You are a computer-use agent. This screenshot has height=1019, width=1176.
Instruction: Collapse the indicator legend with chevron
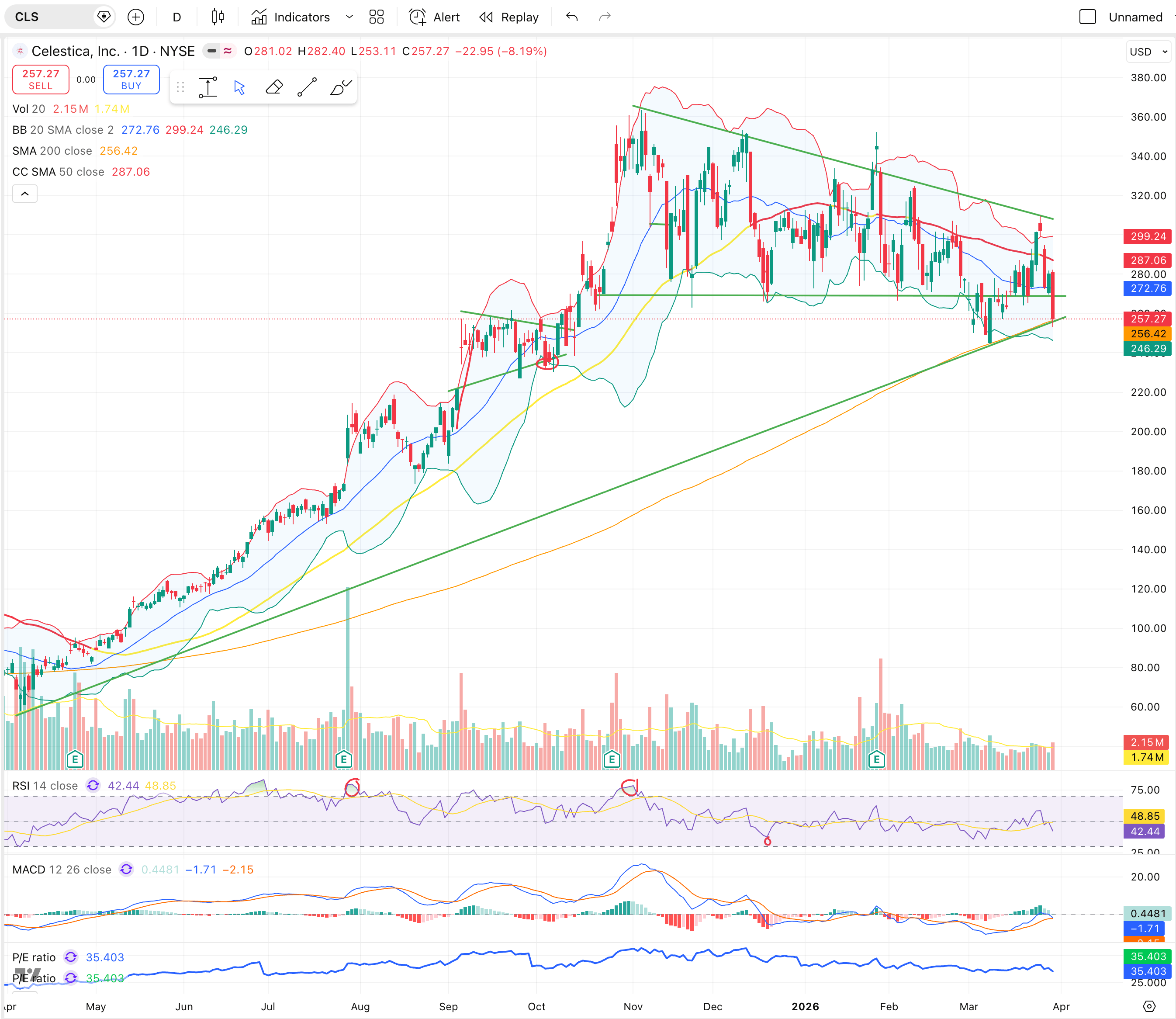25,193
